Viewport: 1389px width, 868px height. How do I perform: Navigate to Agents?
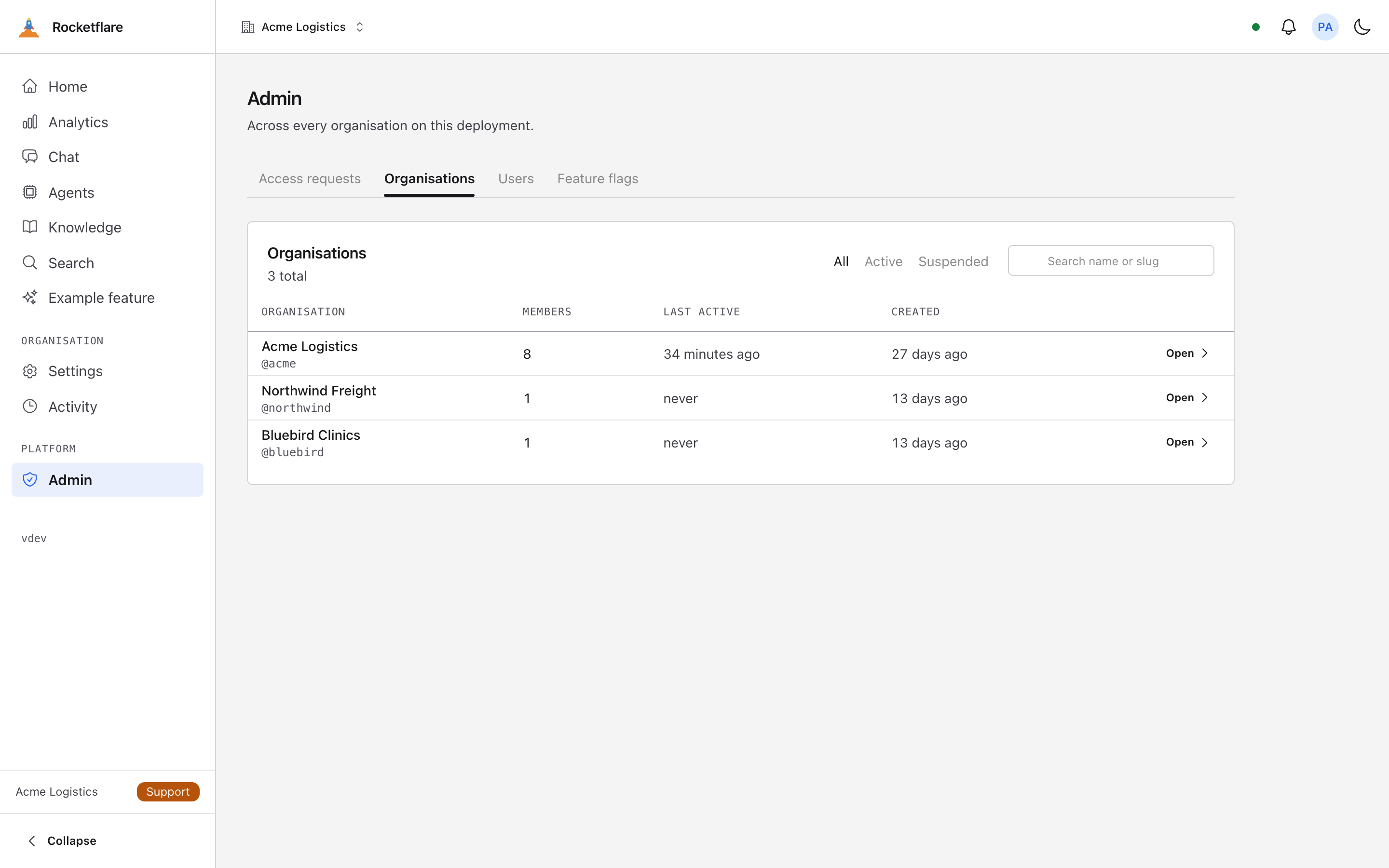click(x=108, y=192)
